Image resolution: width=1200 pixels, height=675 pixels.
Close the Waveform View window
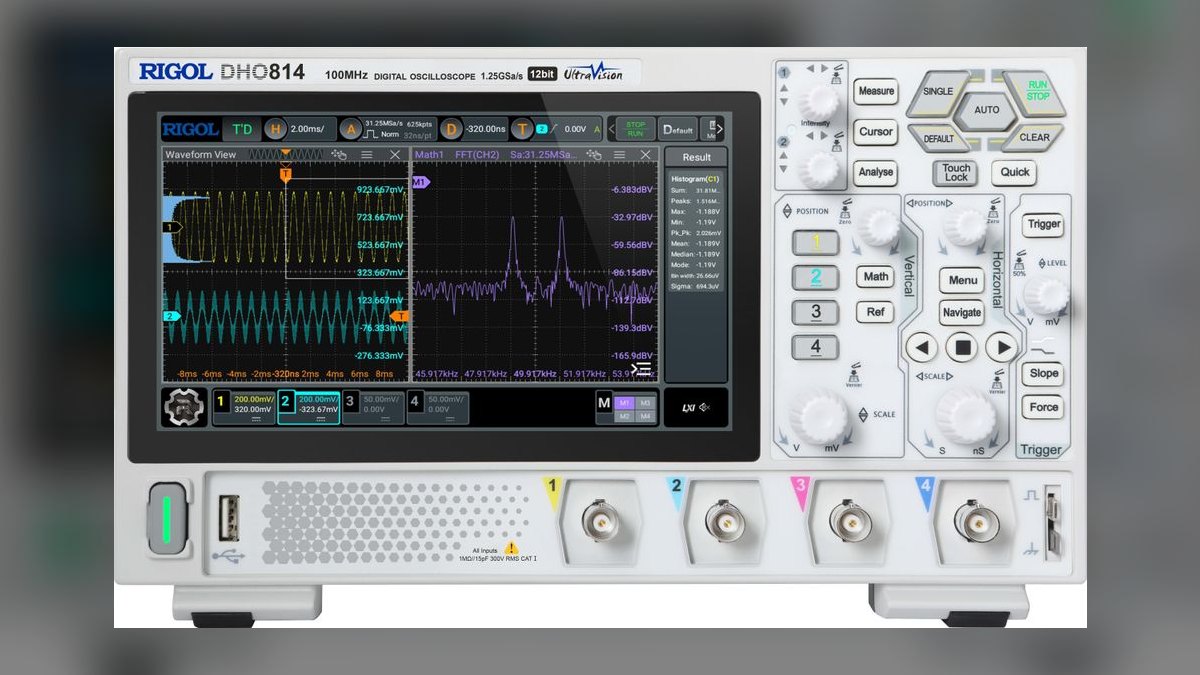coord(395,154)
